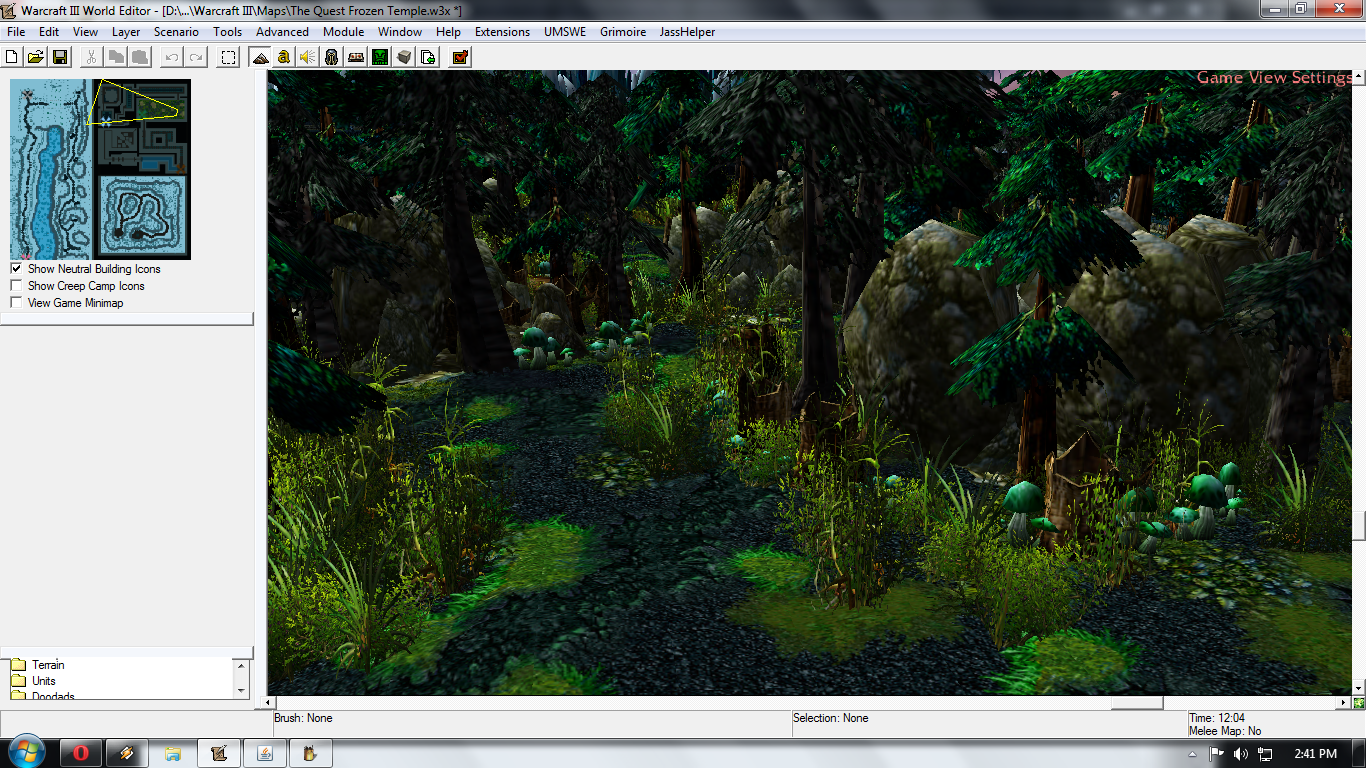Open the Import Manager icon
The width and height of the screenshot is (1366, 768).
(428, 57)
